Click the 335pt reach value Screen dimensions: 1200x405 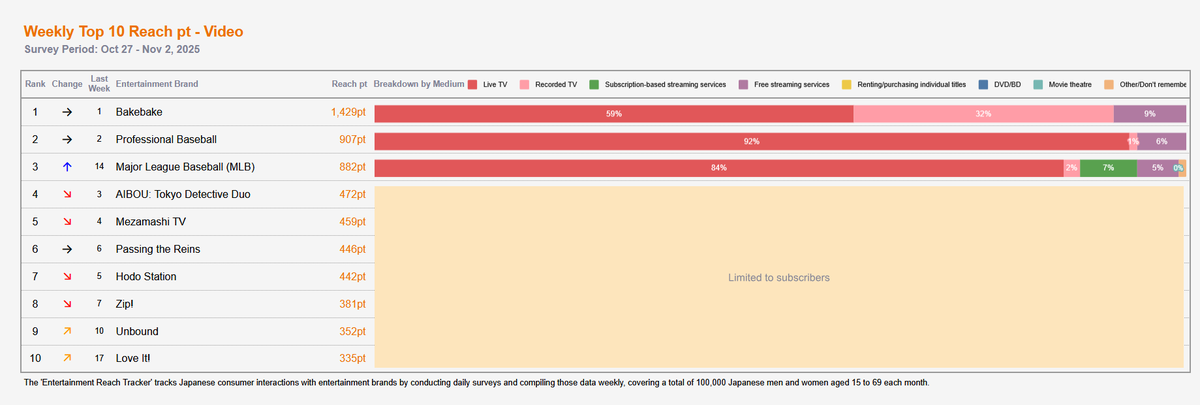pos(352,357)
